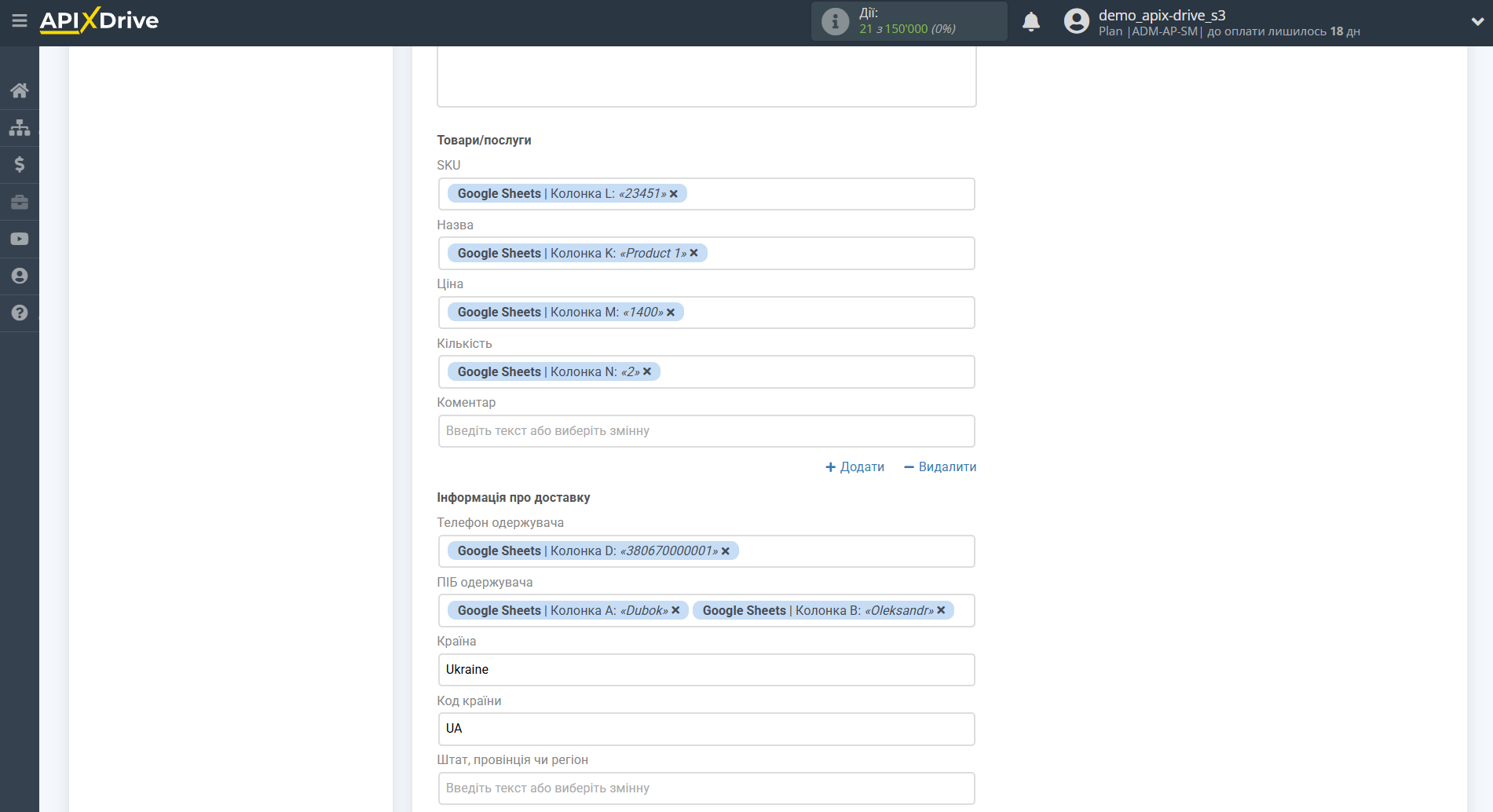The width and height of the screenshot is (1493, 812).
Task: Click the Товари/послуги heading
Action: [x=484, y=140]
